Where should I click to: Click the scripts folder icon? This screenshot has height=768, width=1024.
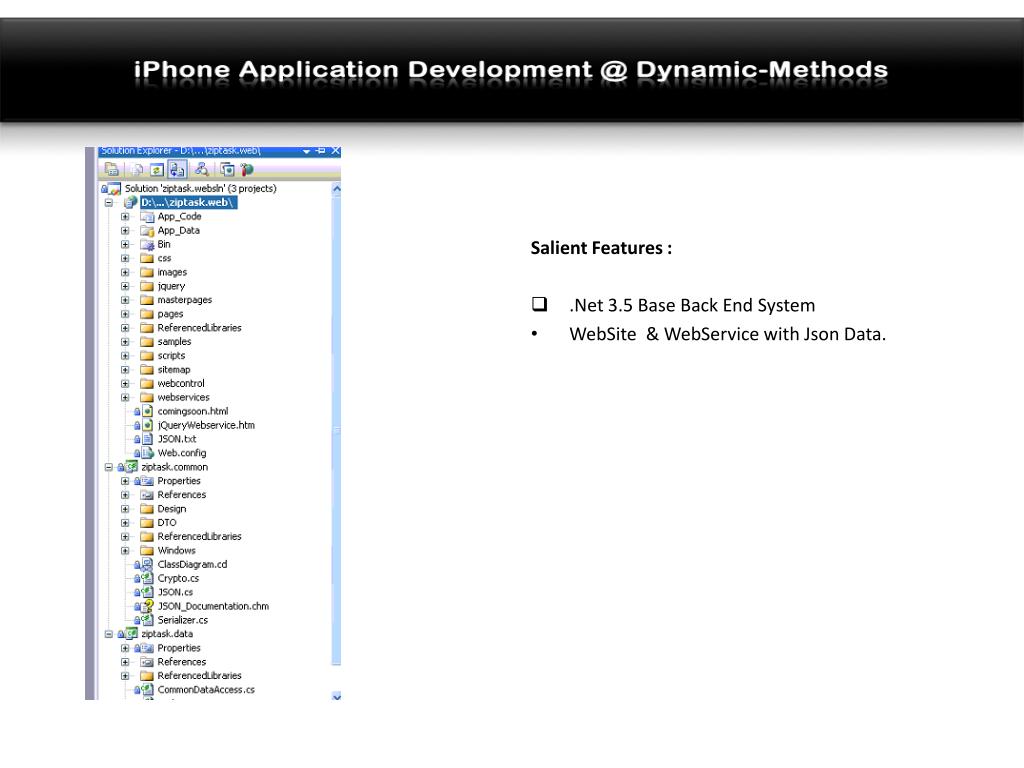(x=147, y=356)
